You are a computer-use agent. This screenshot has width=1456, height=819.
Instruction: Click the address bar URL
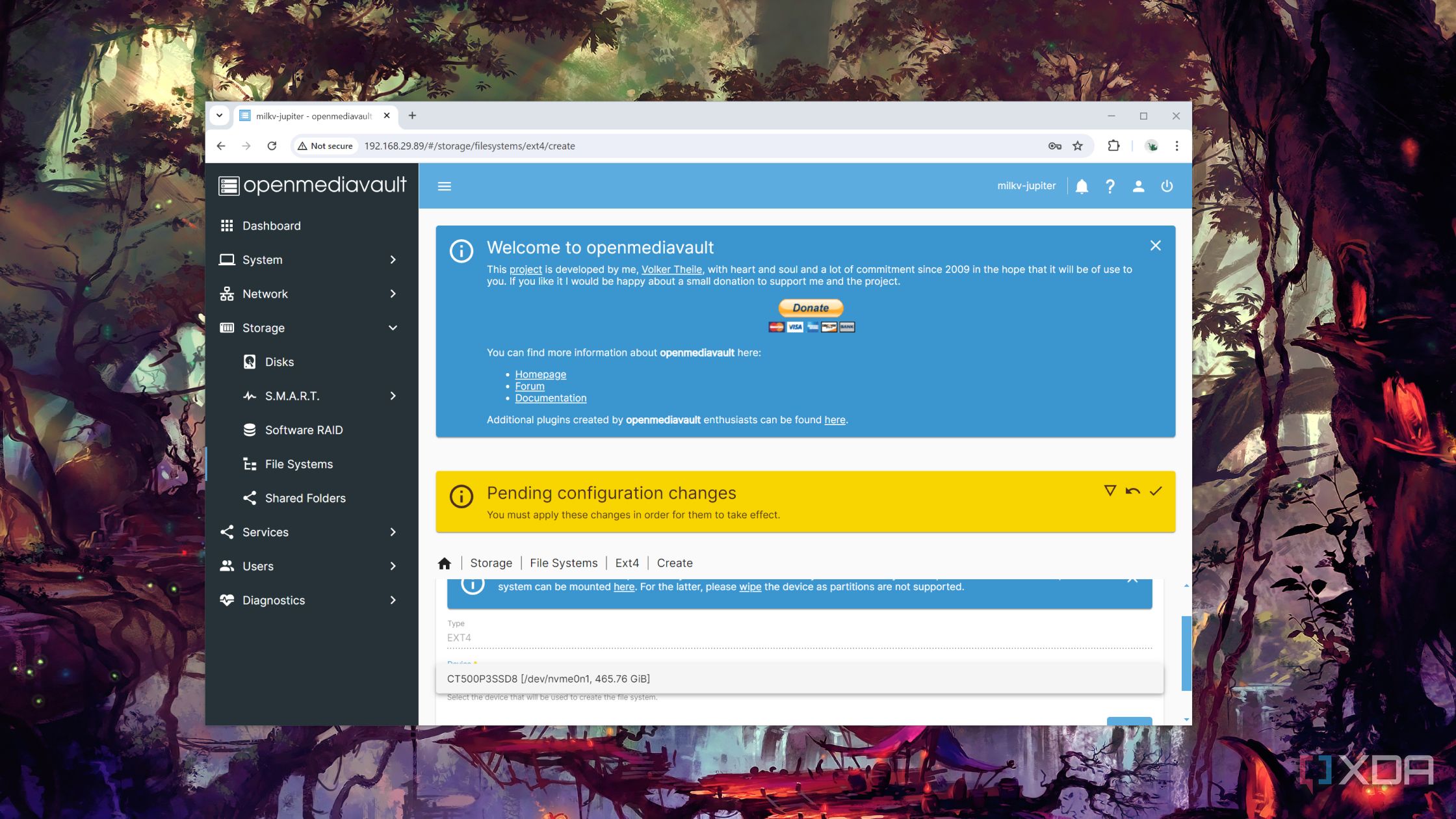[469, 146]
